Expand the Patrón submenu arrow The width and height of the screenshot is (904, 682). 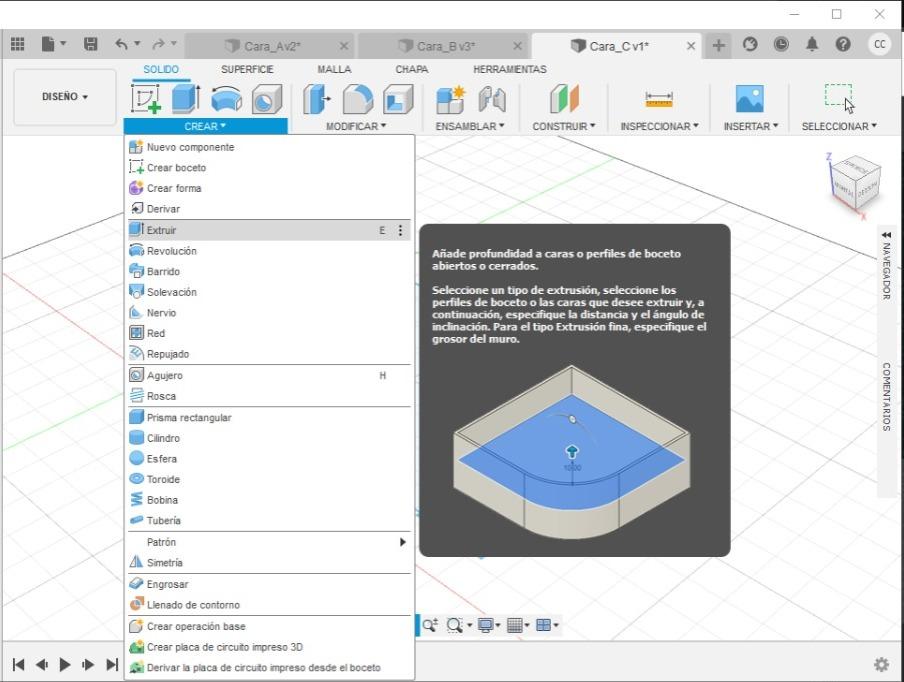tap(402, 542)
